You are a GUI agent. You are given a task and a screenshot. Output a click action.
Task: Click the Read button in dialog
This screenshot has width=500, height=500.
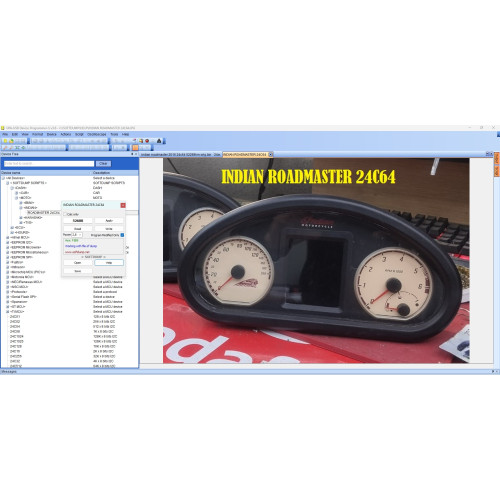pos(78,229)
